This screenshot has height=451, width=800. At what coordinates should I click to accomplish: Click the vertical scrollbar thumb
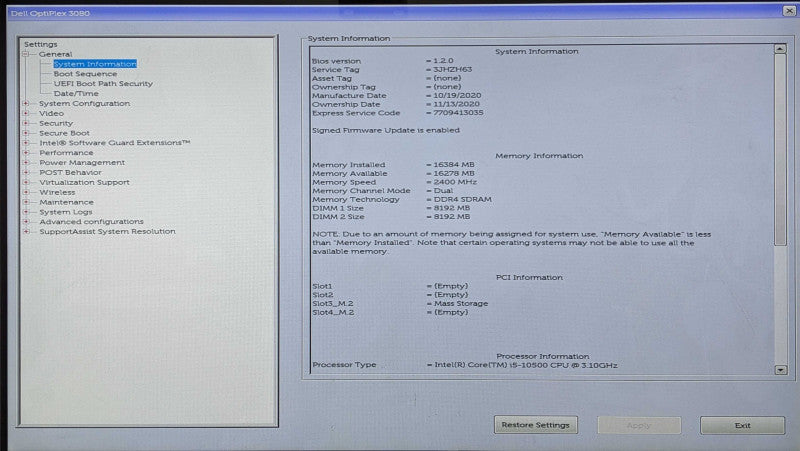point(780,151)
